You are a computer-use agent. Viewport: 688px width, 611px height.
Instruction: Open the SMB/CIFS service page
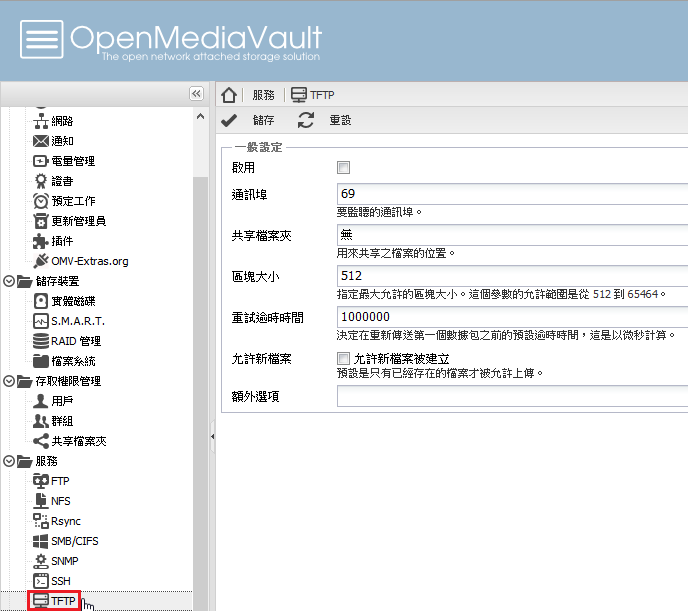[x=66, y=541]
